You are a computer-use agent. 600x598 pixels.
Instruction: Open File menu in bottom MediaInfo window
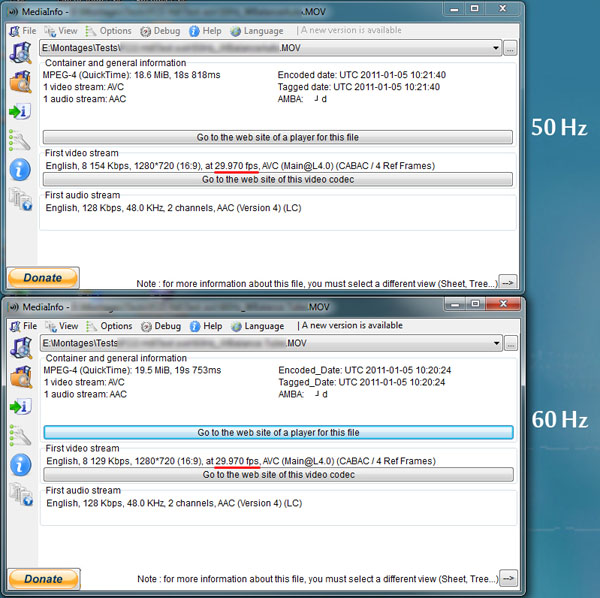(23, 326)
